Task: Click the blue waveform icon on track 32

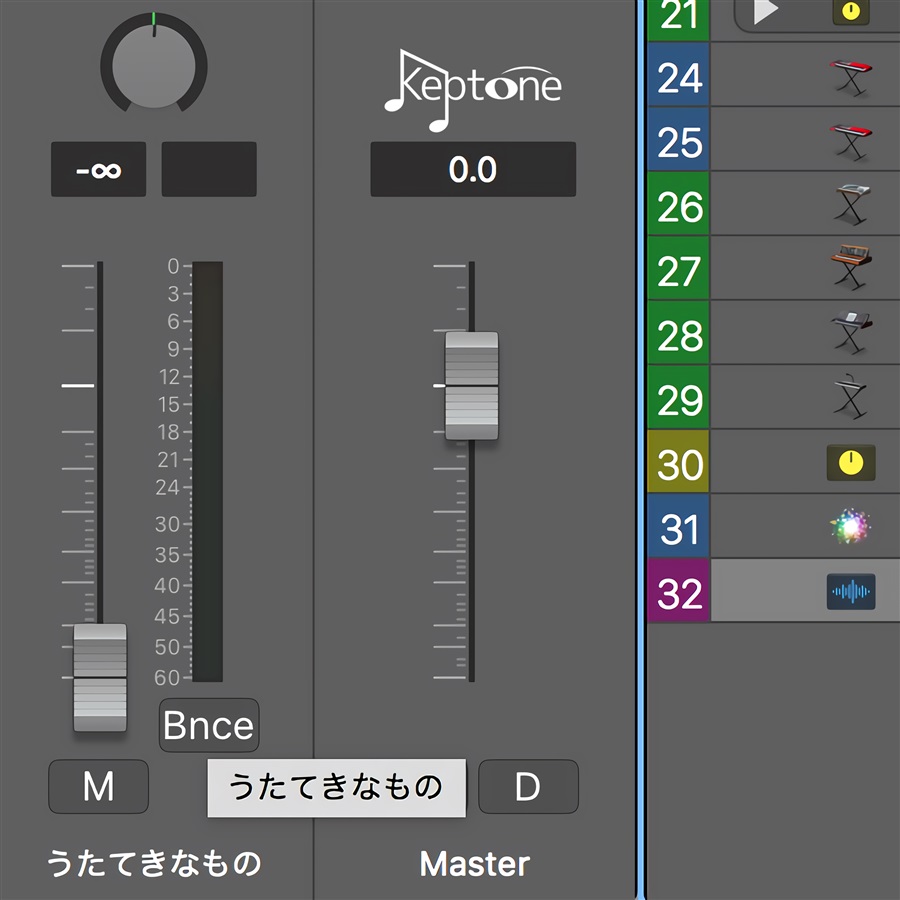Action: pos(851,591)
